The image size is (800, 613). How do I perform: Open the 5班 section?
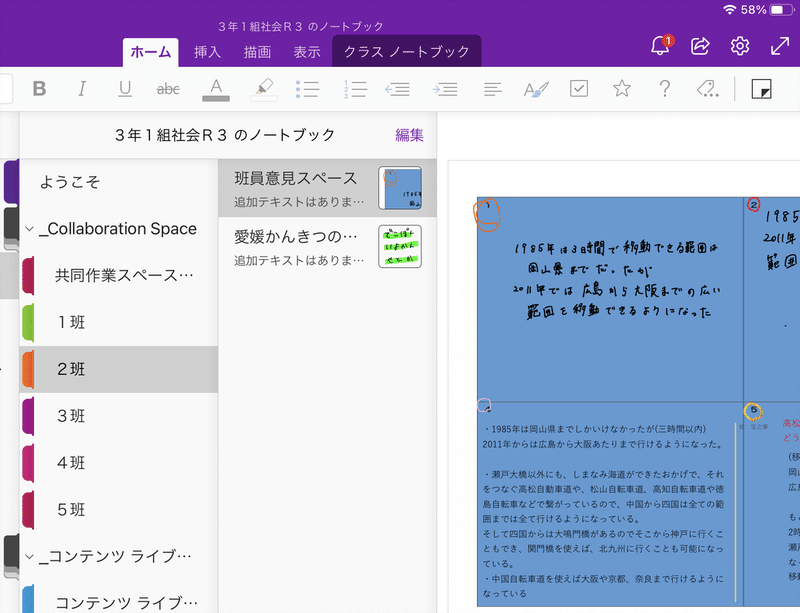coord(118,509)
